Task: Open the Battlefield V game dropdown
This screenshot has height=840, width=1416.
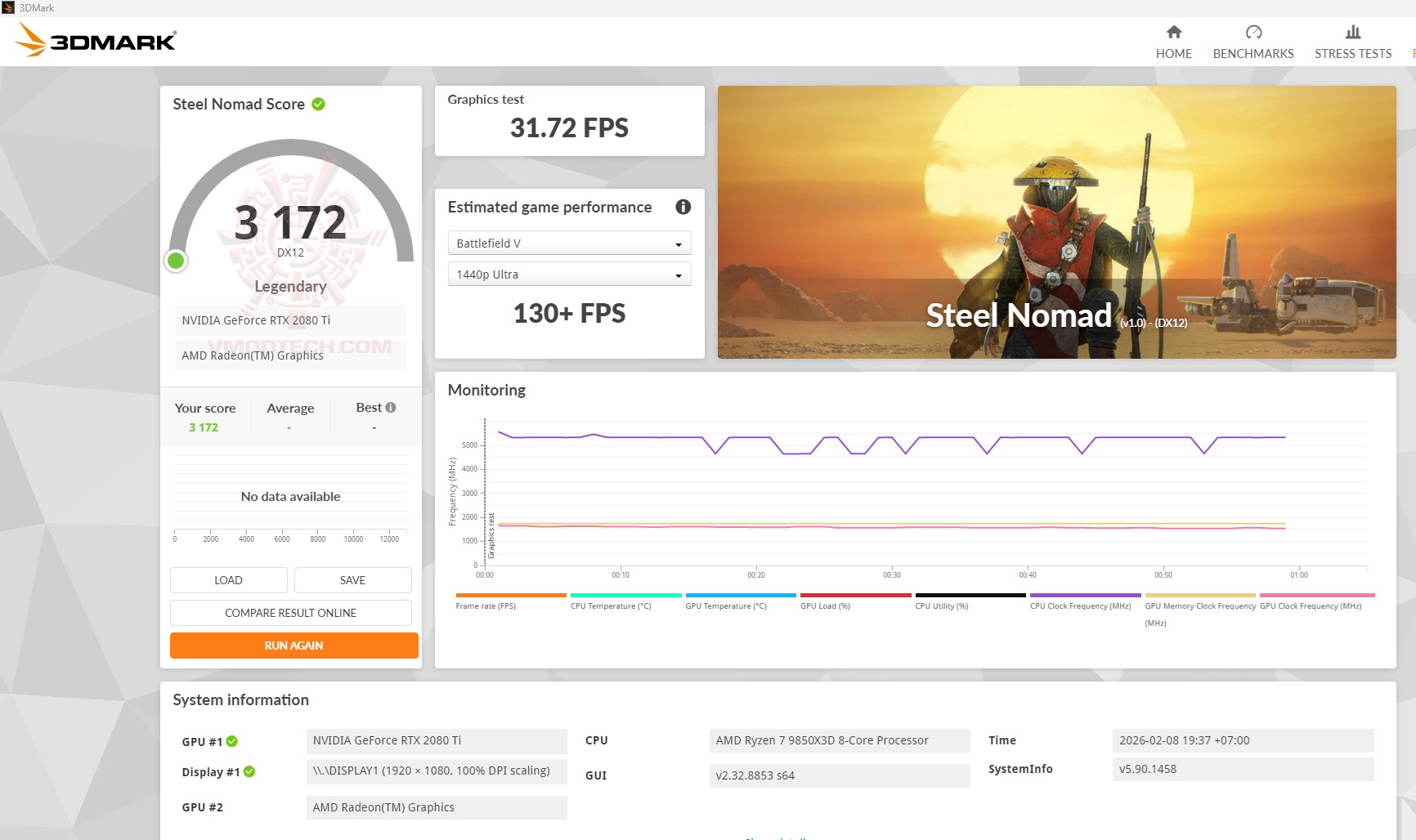Action: tap(569, 244)
